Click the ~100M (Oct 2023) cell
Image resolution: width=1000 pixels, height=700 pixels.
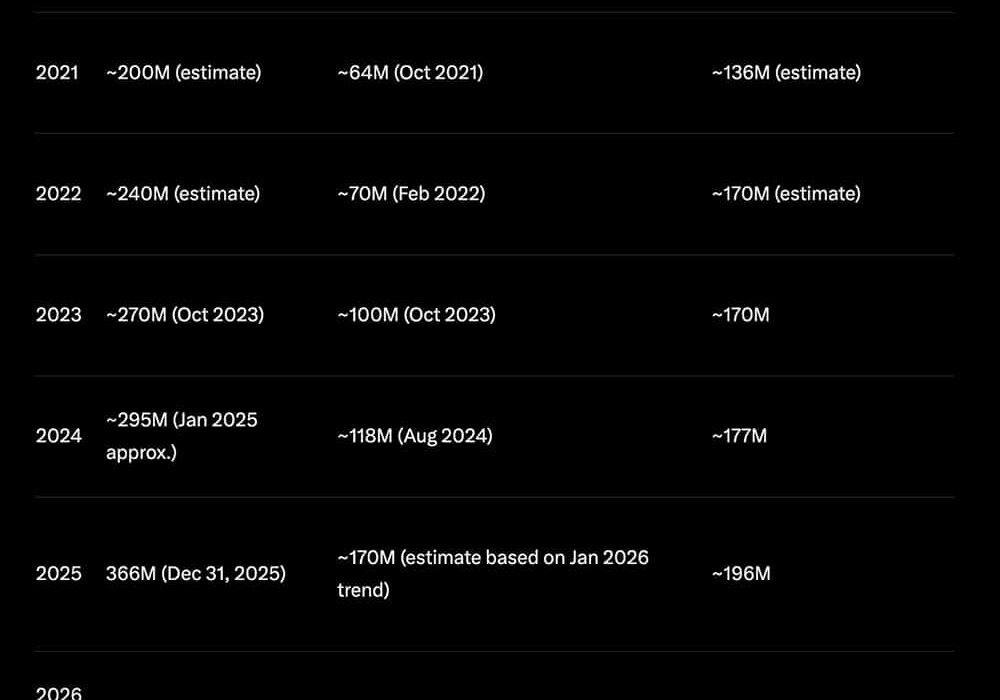click(x=416, y=315)
